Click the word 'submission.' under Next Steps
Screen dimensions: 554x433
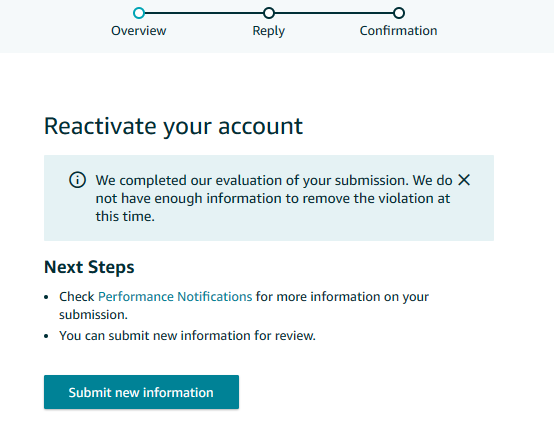pyautogui.click(x=93, y=315)
